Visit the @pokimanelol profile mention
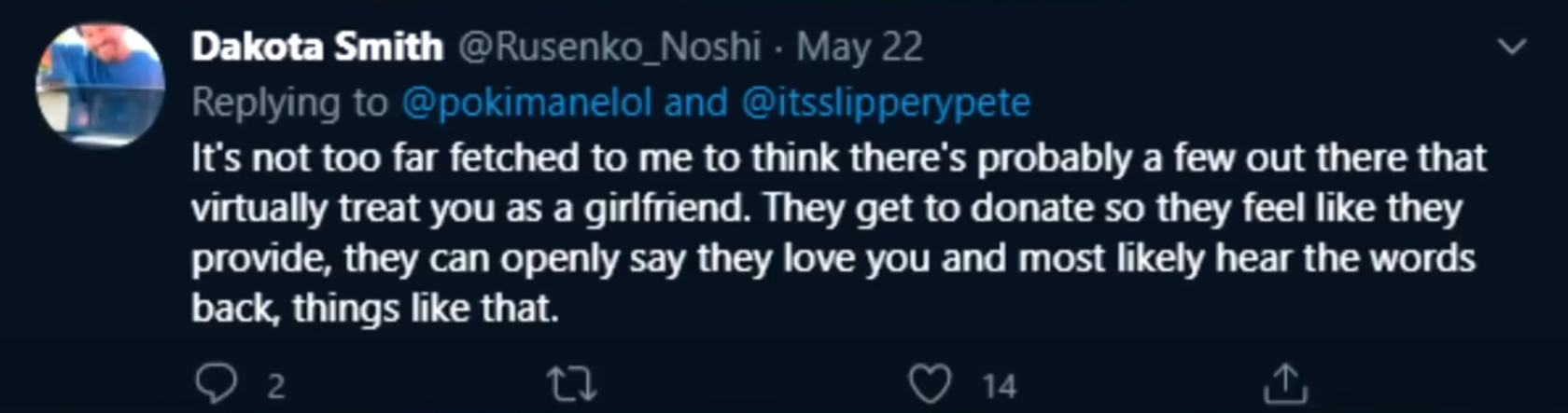 (x=526, y=103)
